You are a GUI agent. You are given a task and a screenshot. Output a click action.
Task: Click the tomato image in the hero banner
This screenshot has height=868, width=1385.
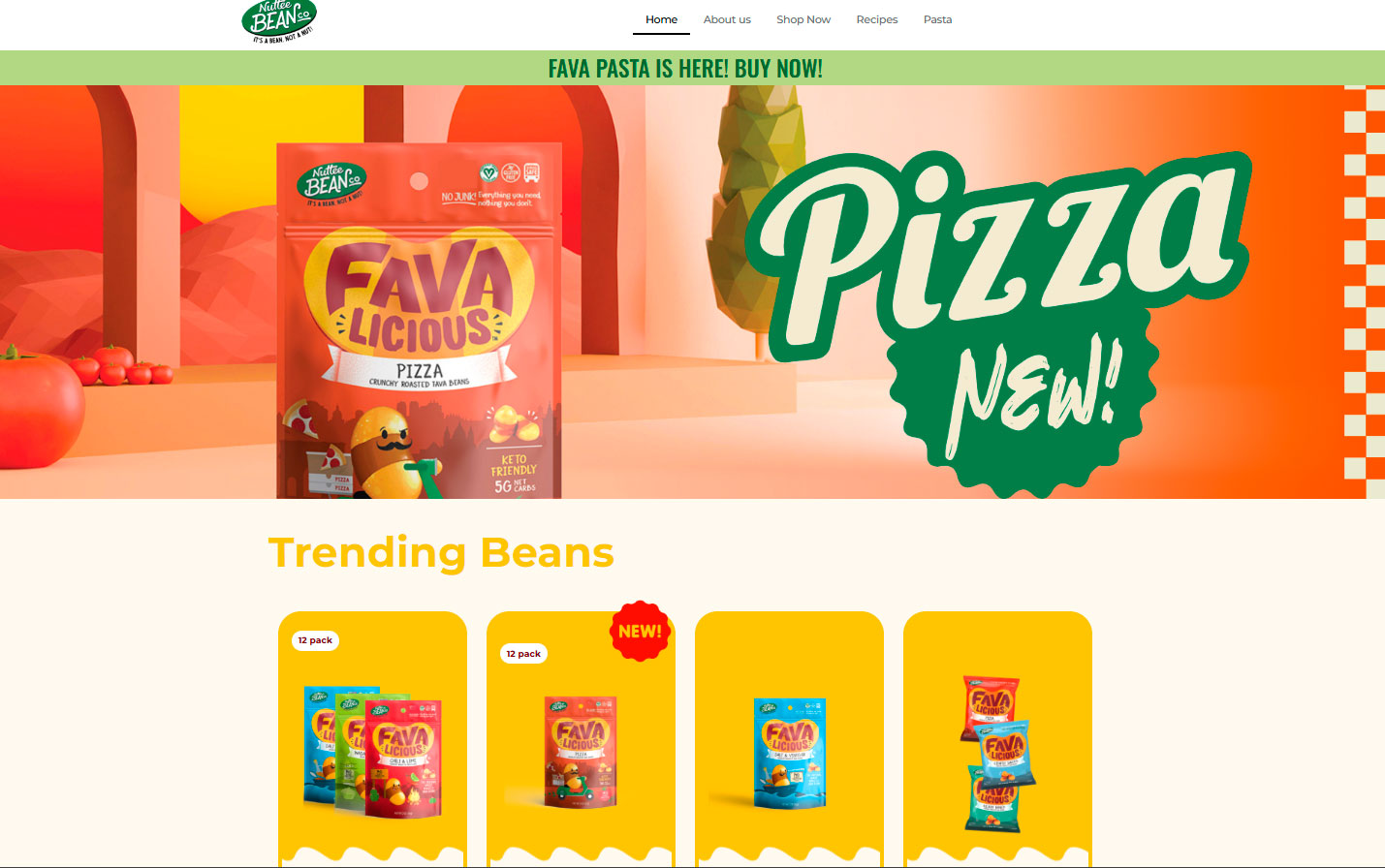click(41, 420)
